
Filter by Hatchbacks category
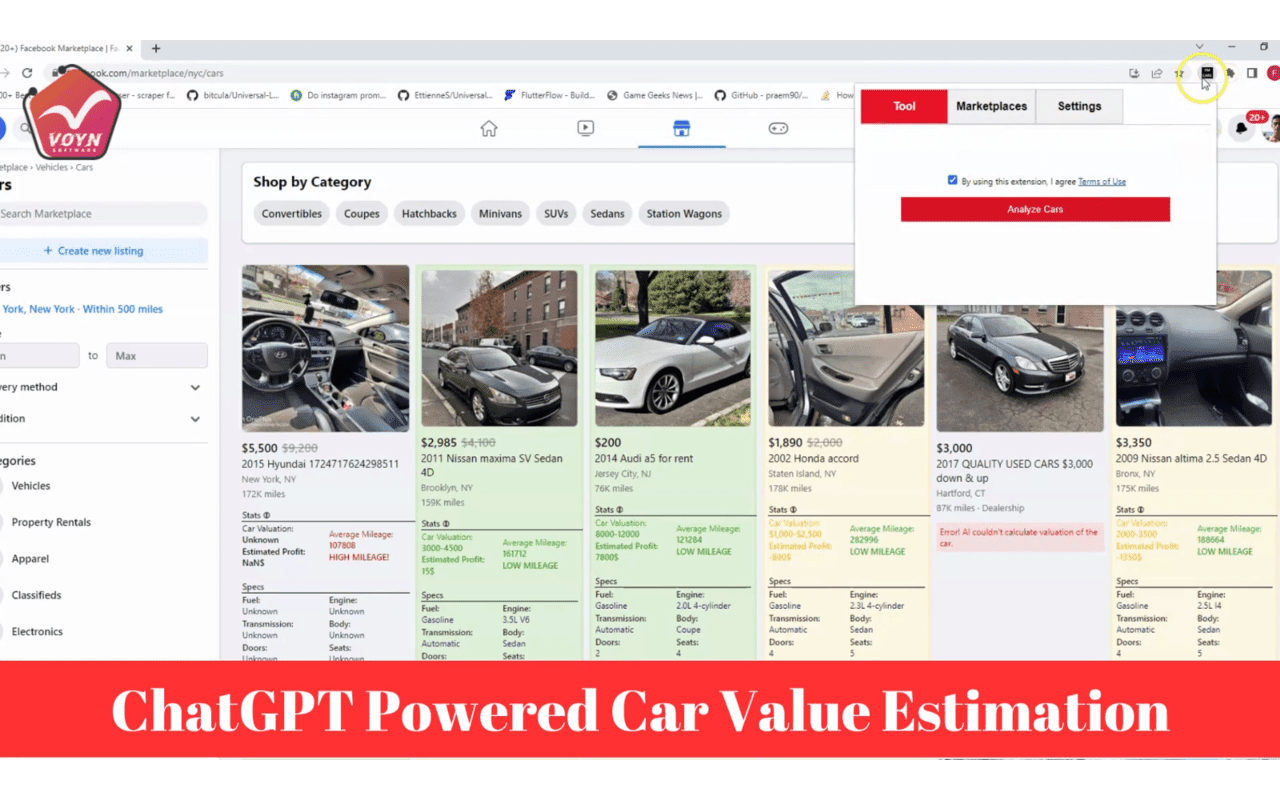pos(429,214)
